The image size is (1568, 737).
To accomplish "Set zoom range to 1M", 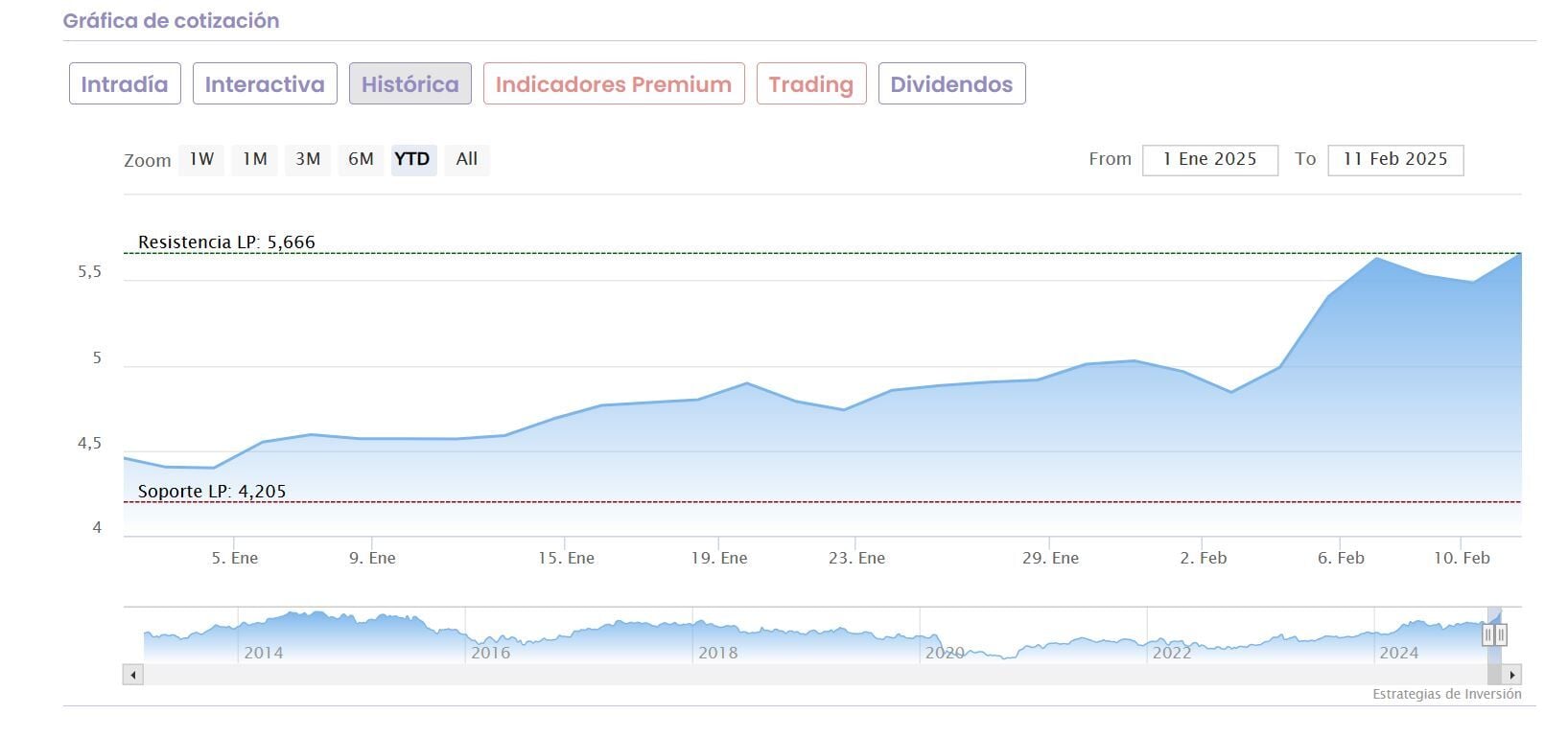I will 254,159.
